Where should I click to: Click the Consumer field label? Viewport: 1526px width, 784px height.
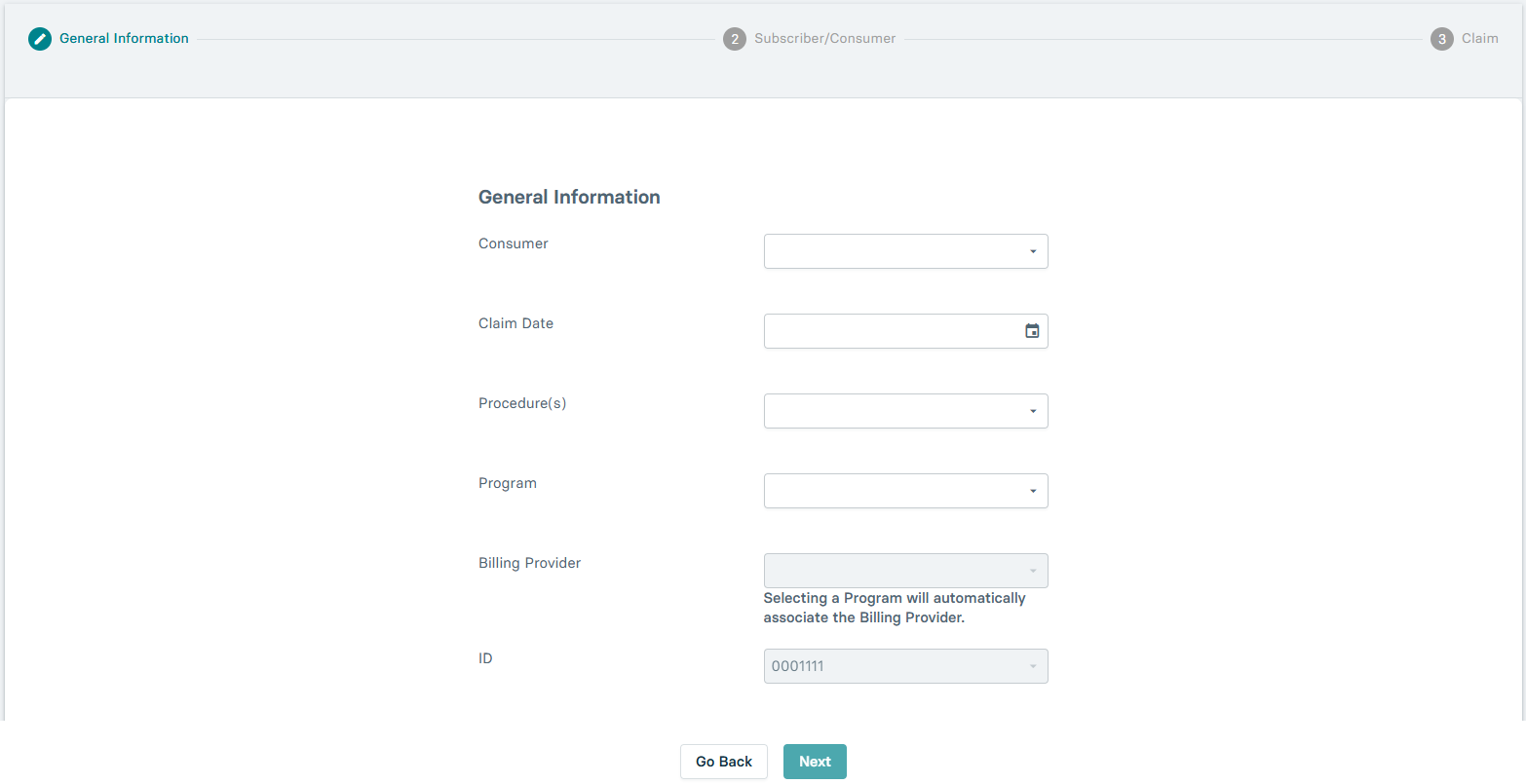514,243
